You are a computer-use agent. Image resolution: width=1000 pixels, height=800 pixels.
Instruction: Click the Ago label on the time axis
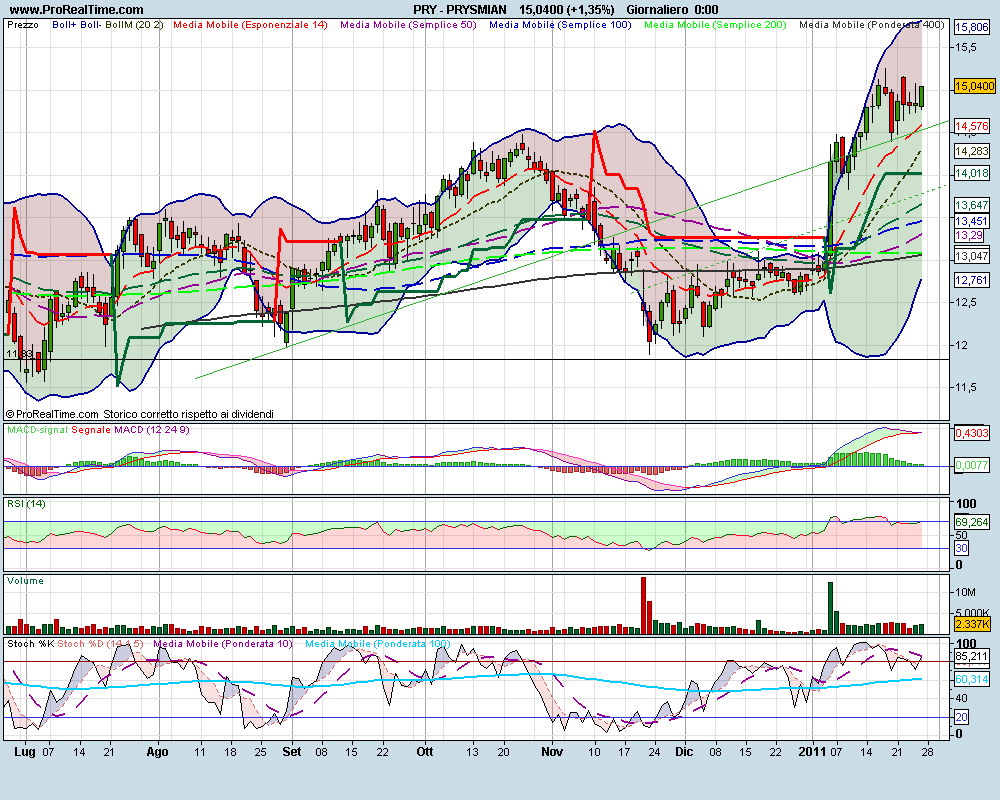click(158, 752)
